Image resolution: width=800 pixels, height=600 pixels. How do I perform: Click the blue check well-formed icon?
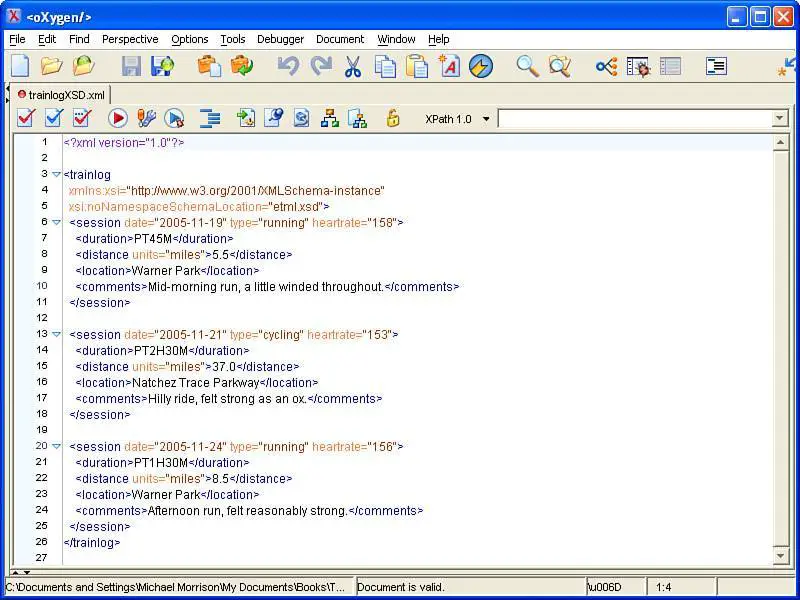(x=54, y=118)
